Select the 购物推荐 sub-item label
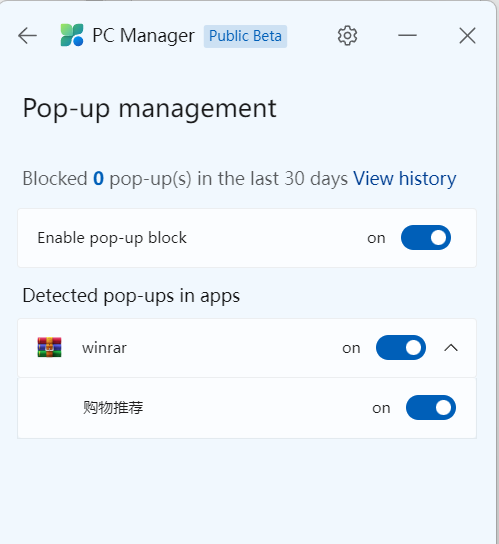 tap(113, 408)
